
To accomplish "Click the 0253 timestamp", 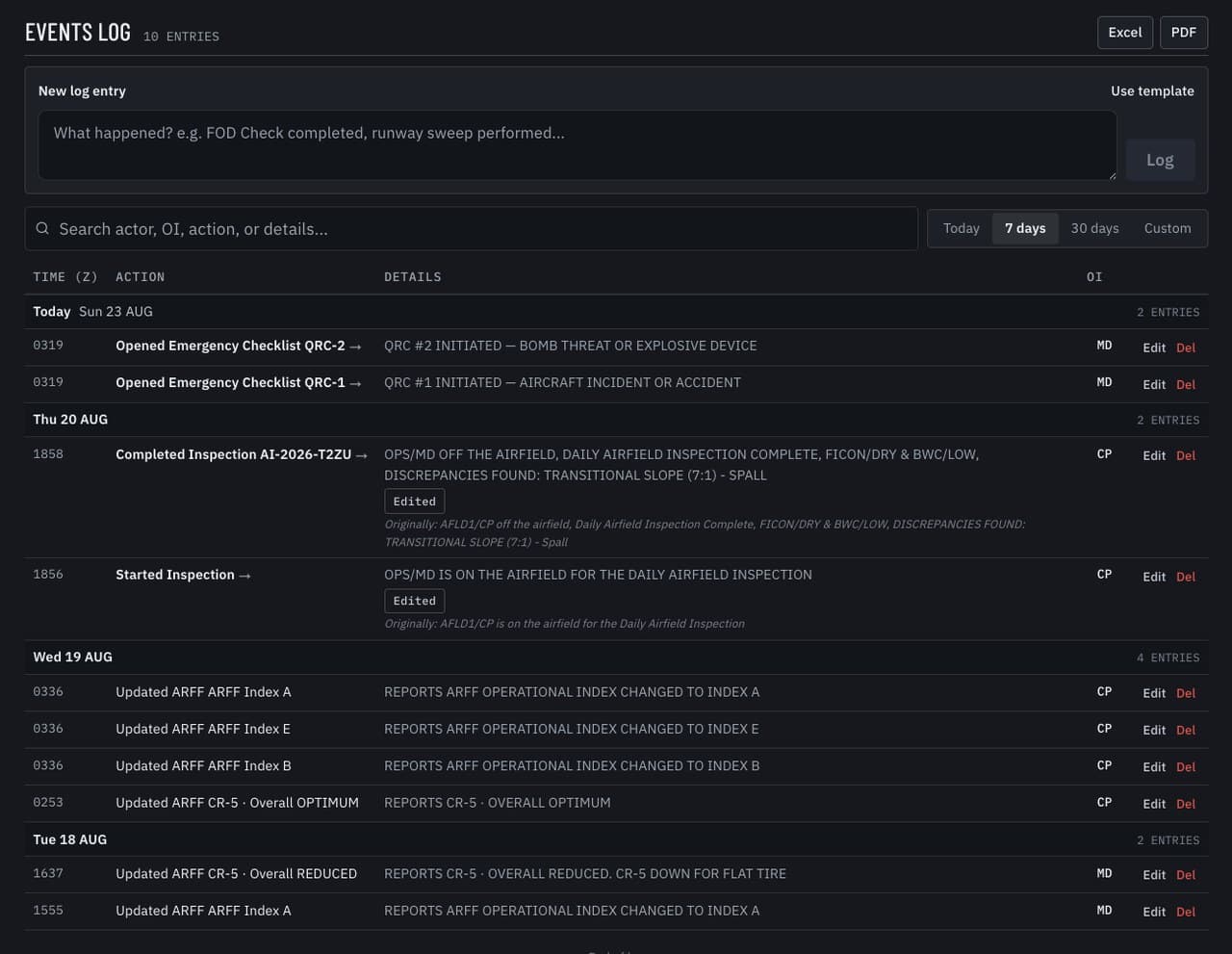I will tap(48, 802).
